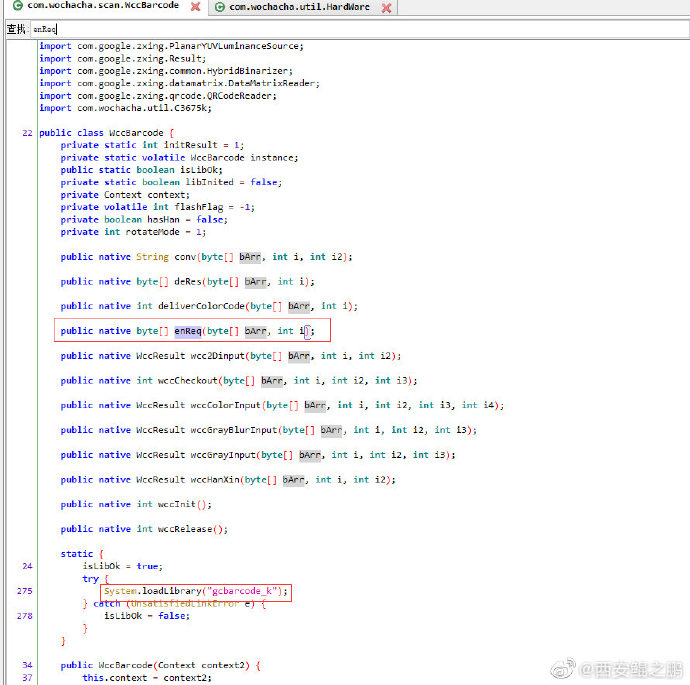Screen dimensions: 690x685
Task: Select the highlighted enReq method name
Action: tap(188, 331)
